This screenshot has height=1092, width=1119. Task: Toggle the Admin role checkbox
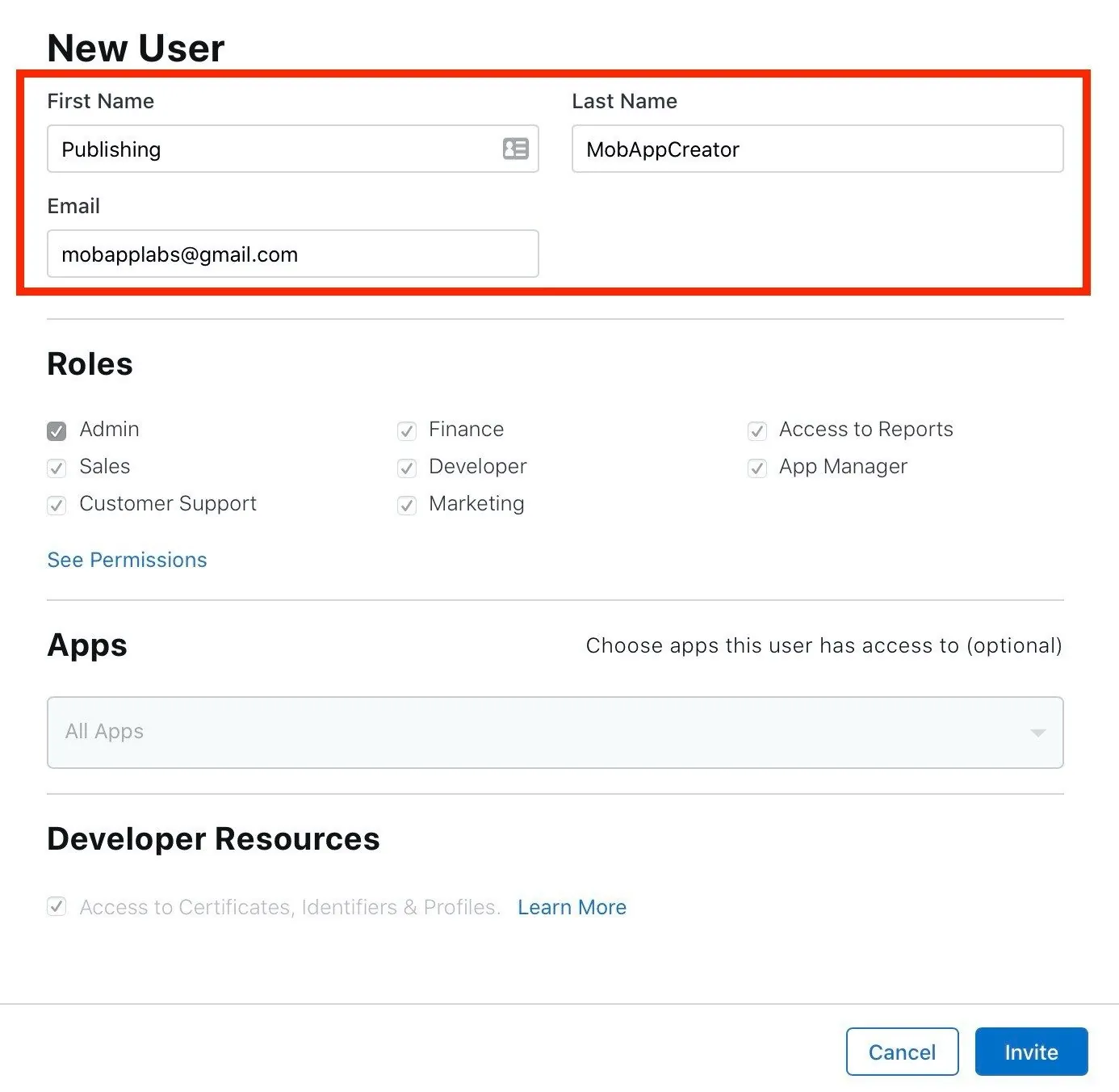click(x=57, y=430)
